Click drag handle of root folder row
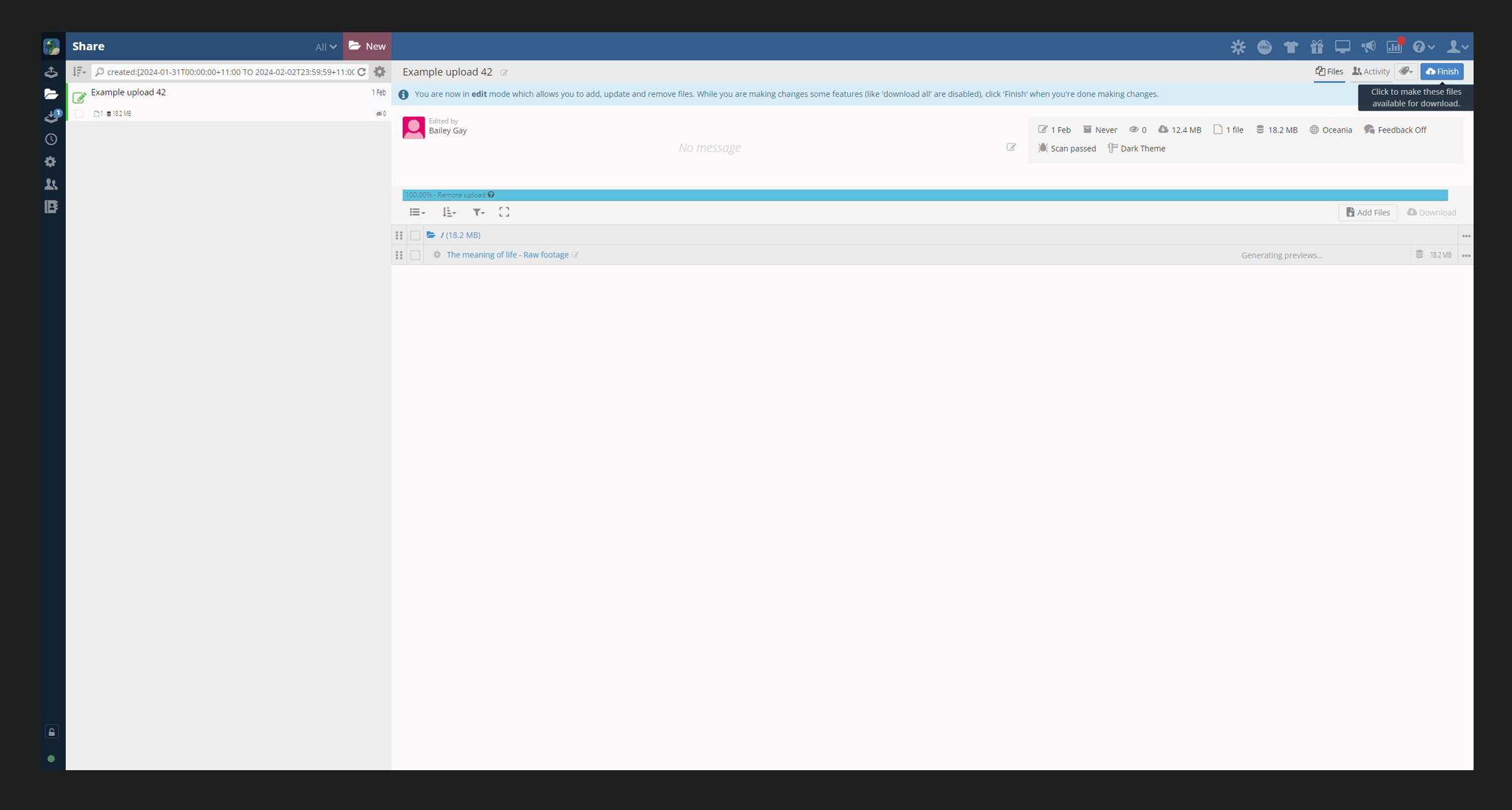Image resolution: width=1512 pixels, height=810 pixels. pos(399,235)
